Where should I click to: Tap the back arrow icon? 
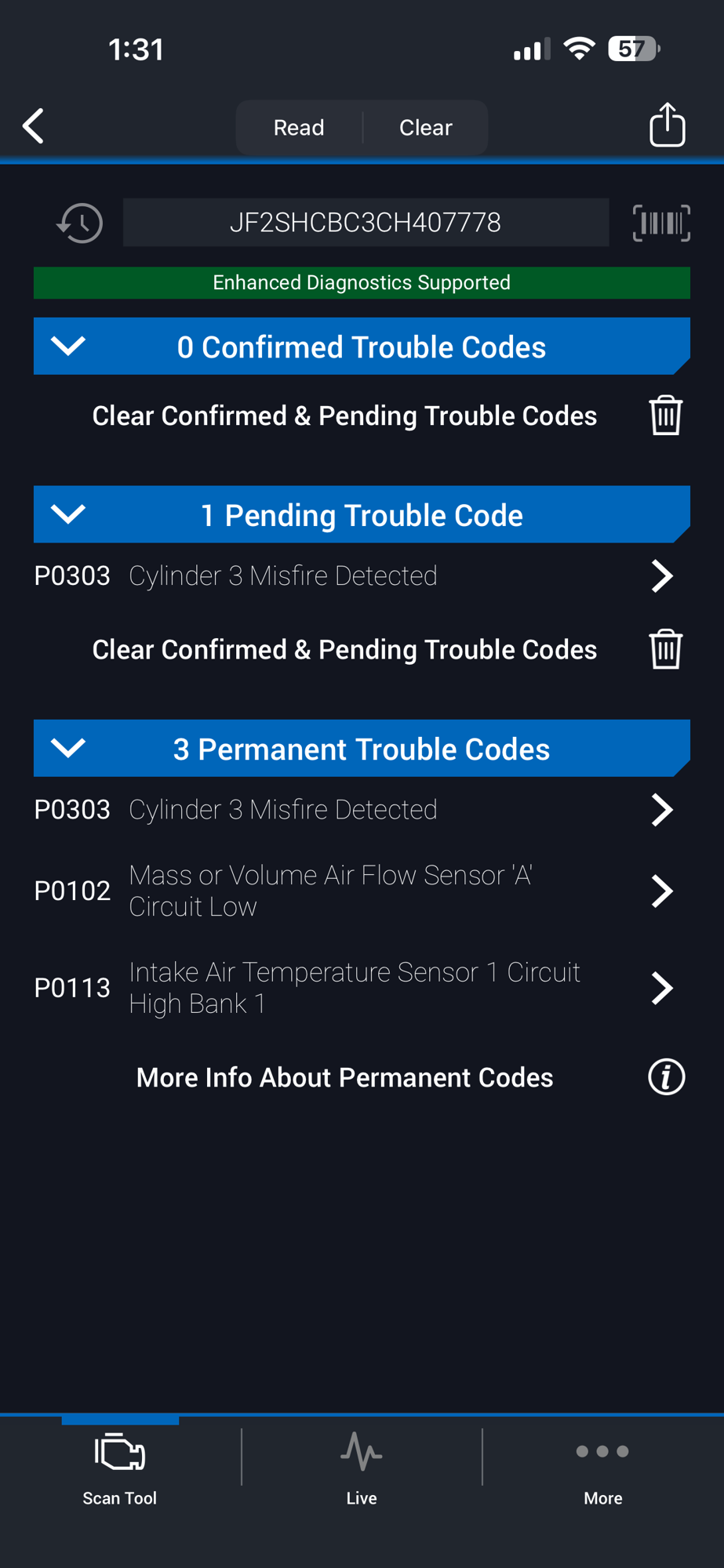coord(34,126)
